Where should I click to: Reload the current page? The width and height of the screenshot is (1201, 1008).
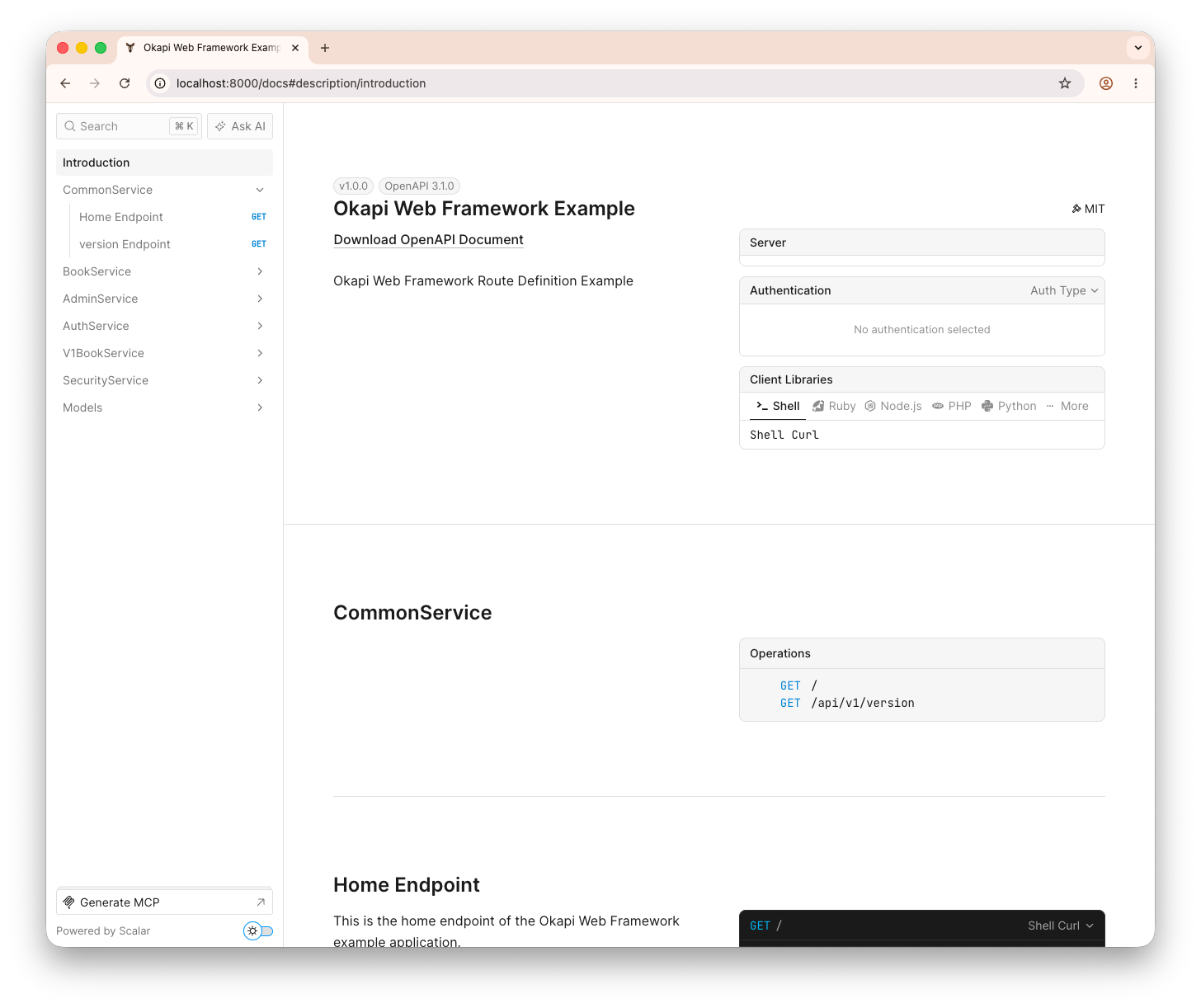tap(125, 83)
